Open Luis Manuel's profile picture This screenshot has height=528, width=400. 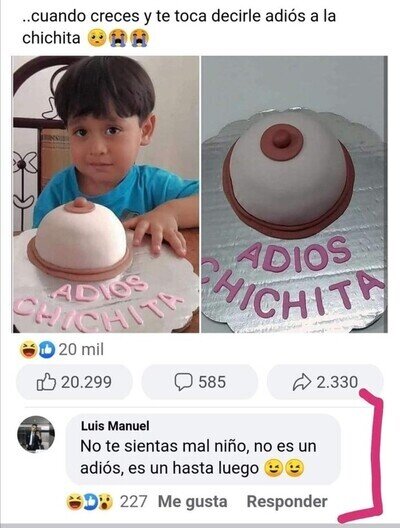(x=36, y=434)
